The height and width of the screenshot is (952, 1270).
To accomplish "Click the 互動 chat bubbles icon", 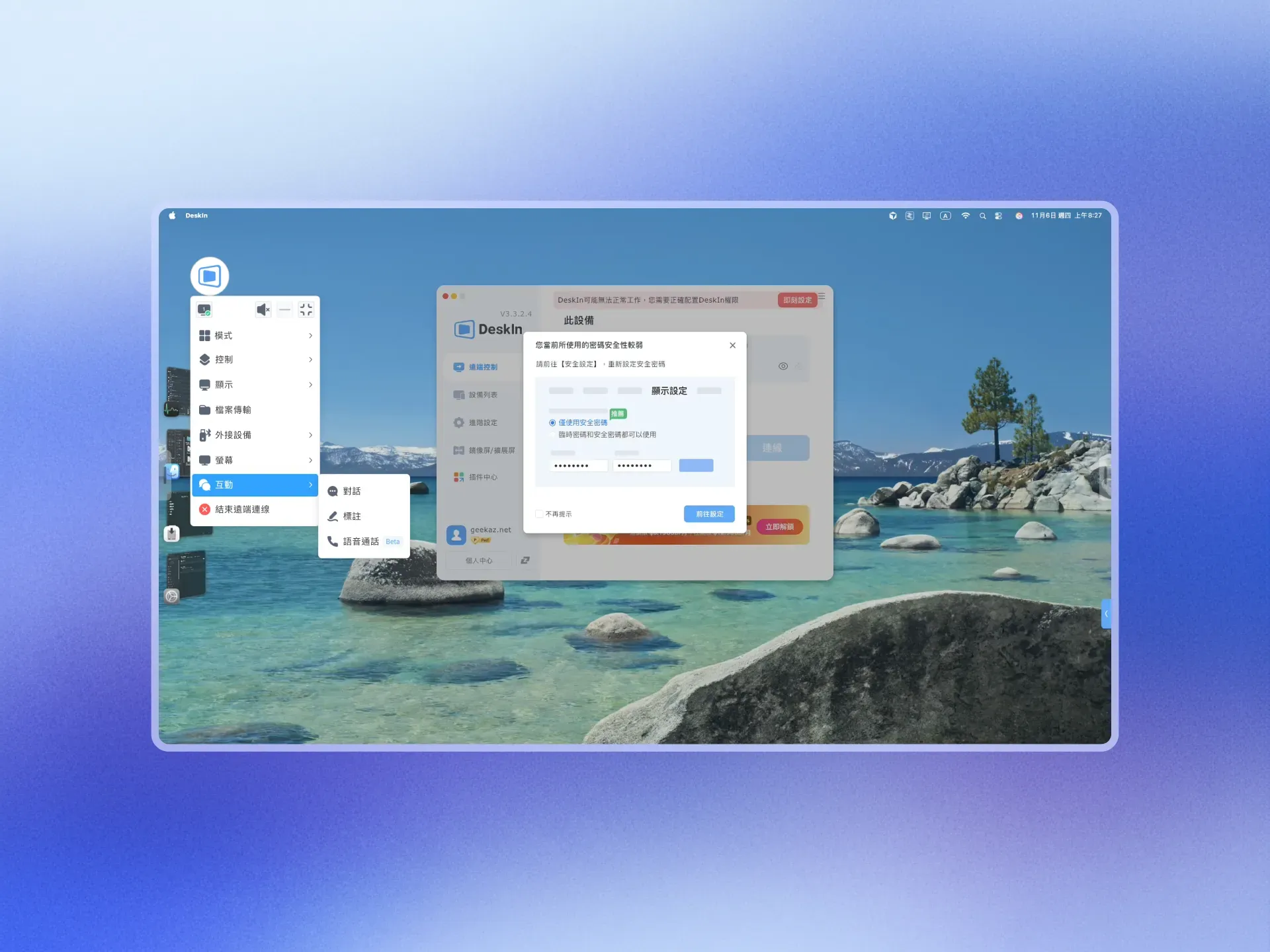I will pos(204,485).
